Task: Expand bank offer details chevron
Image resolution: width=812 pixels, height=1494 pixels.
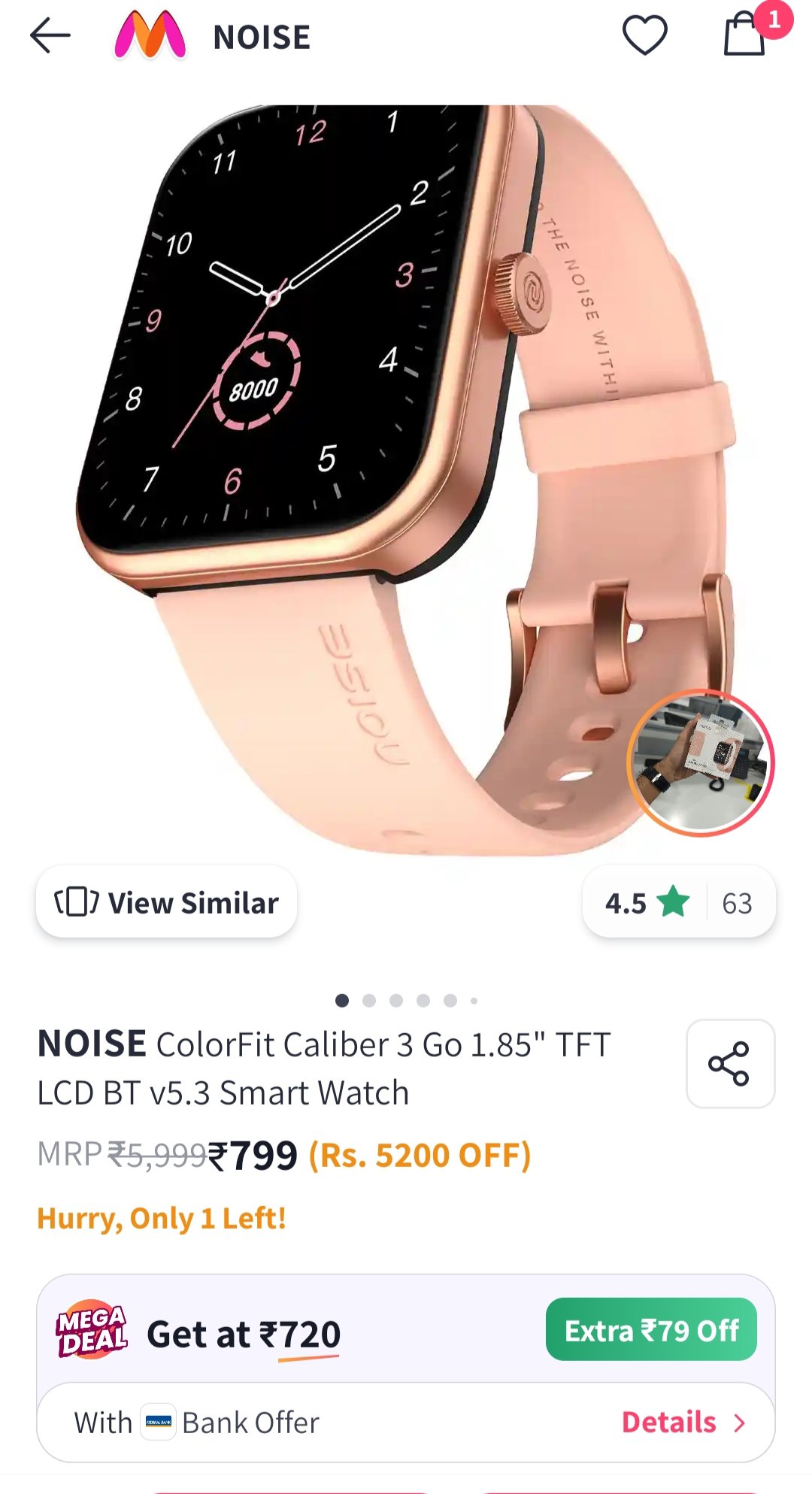Action: click(x=739, y=1423)
